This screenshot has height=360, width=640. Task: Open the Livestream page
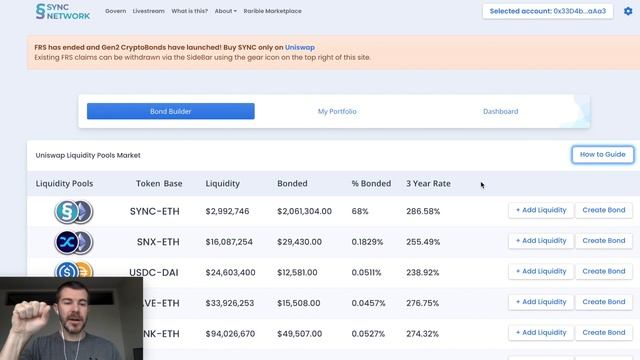pyautogui.click(x=149, y=11)
